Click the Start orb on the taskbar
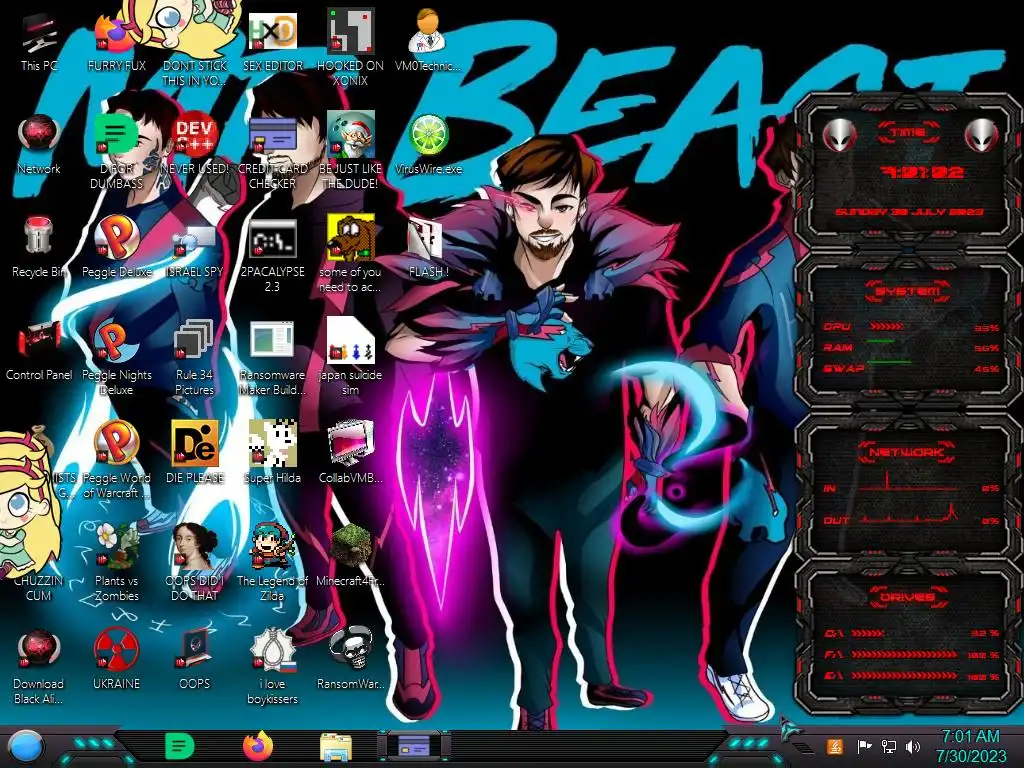 pos(26,747)
